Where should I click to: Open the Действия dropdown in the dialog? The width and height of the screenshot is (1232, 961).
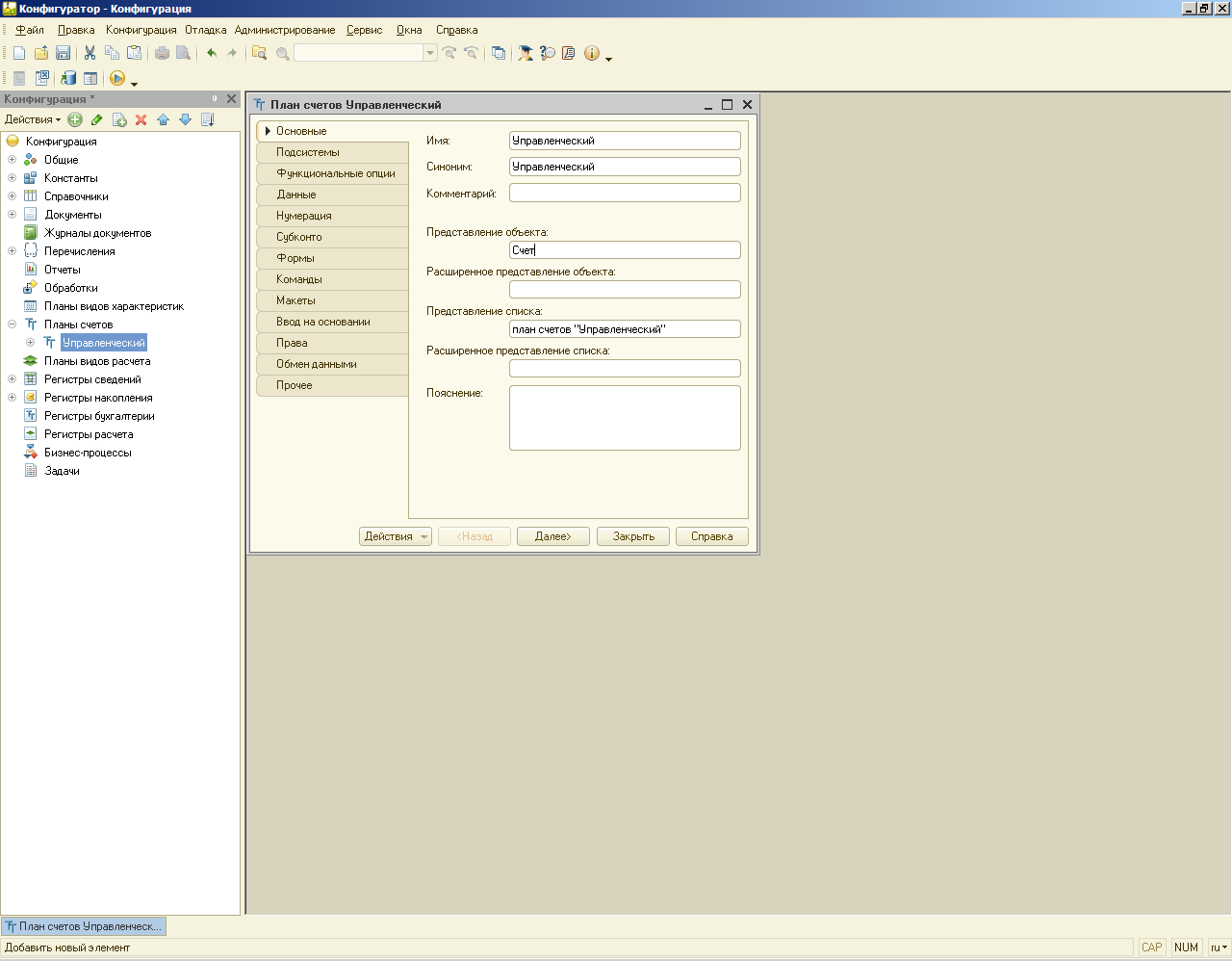[x=395, y=536]
